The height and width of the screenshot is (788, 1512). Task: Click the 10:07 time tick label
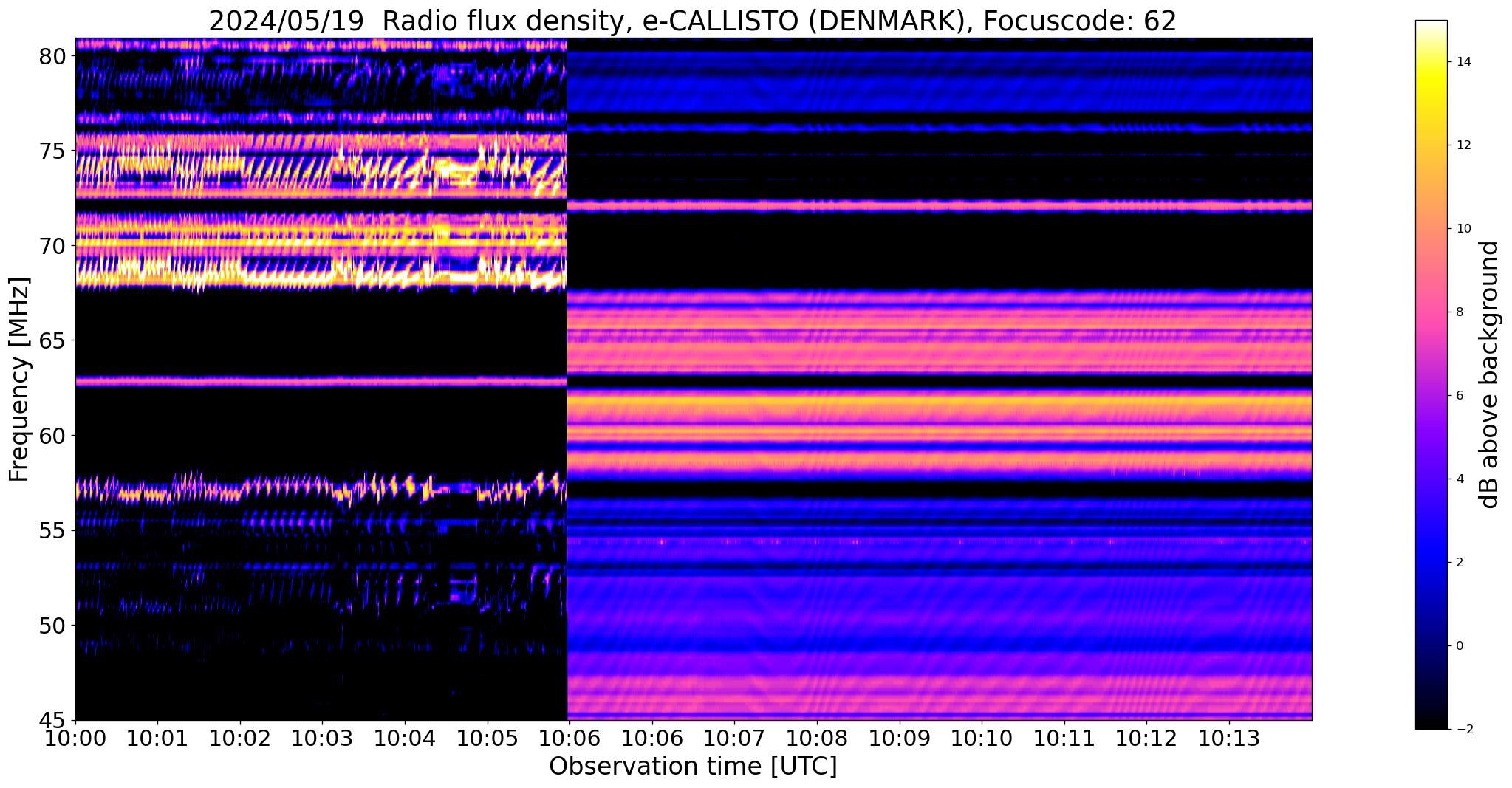coord(735,739)
